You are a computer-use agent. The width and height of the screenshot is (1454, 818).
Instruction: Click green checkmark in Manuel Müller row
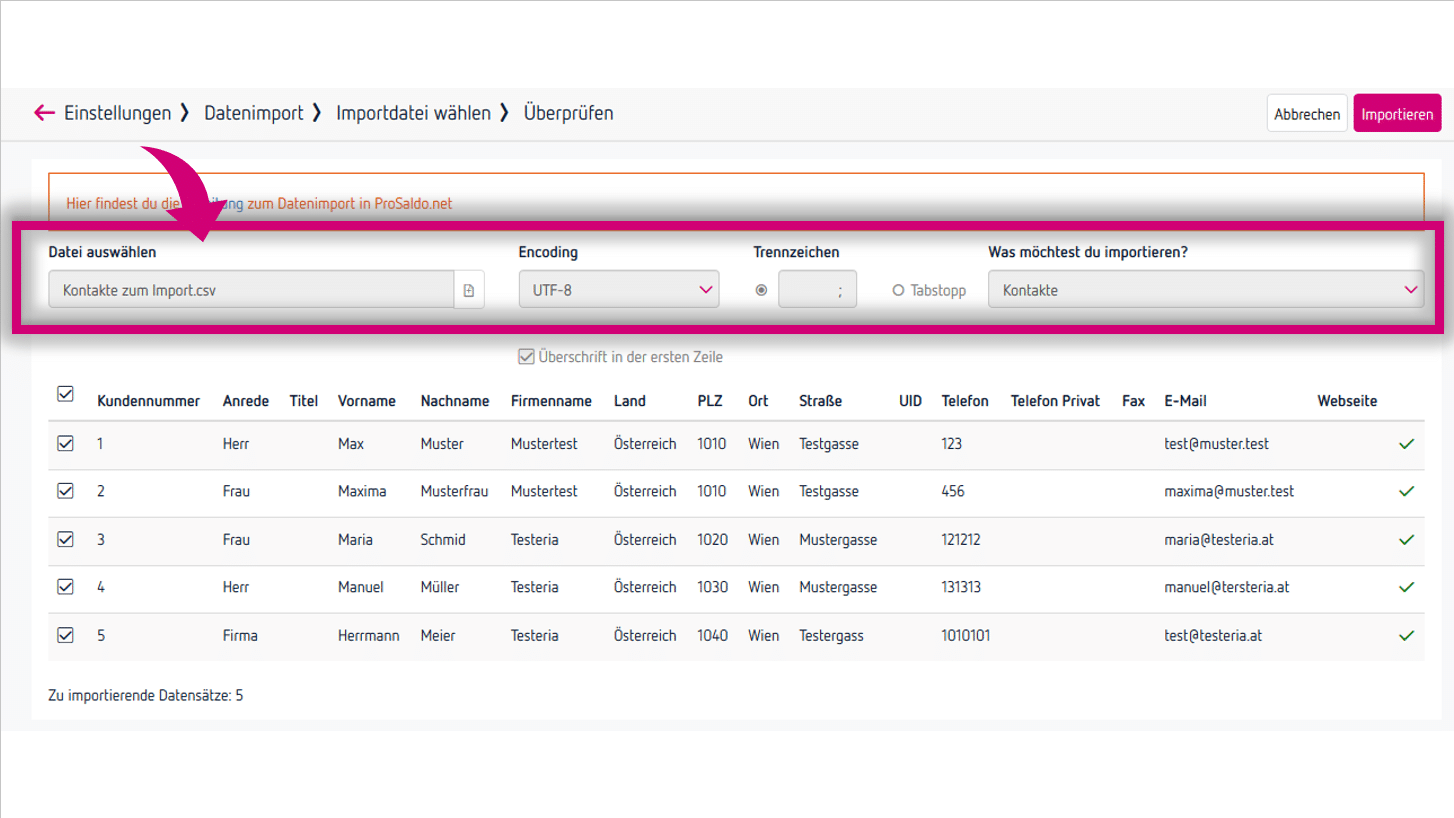tap(1406, 588)
